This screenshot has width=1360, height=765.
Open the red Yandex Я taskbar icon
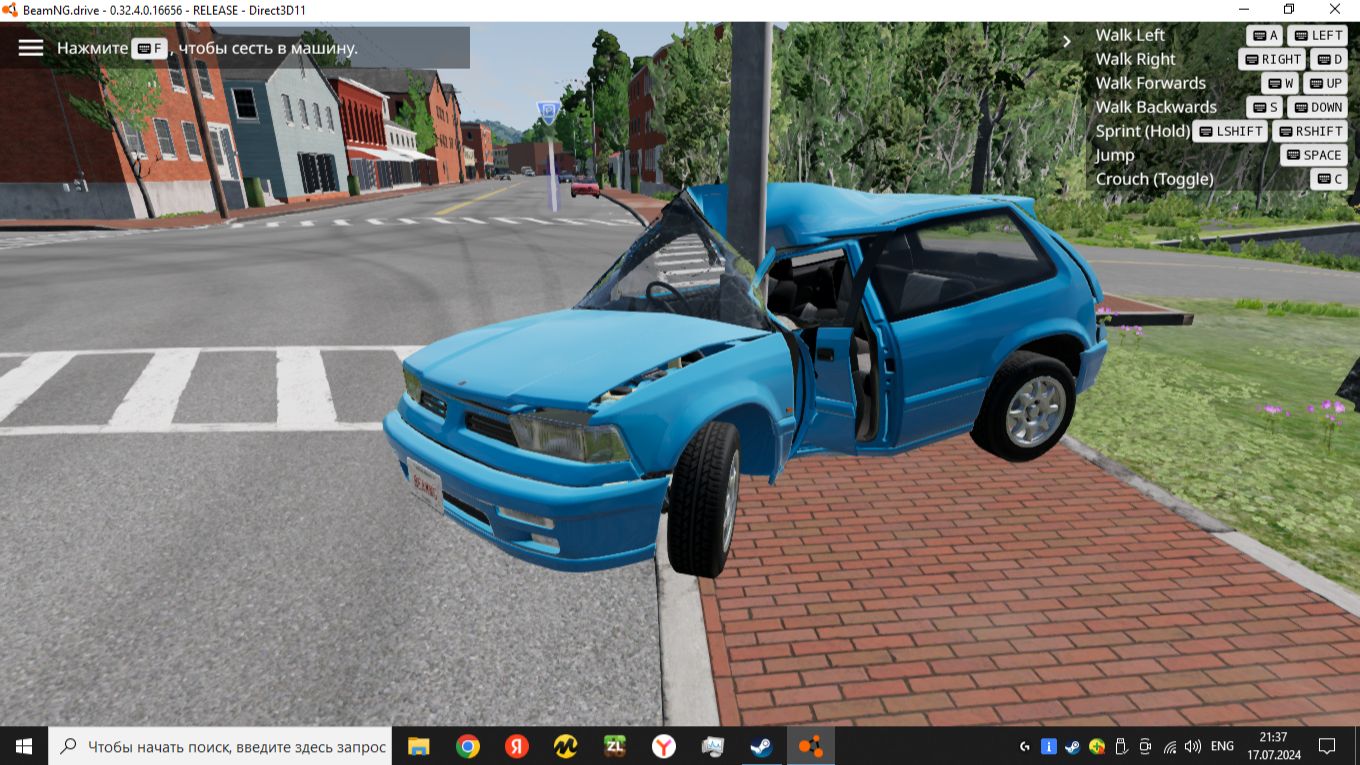pos(516,746)
